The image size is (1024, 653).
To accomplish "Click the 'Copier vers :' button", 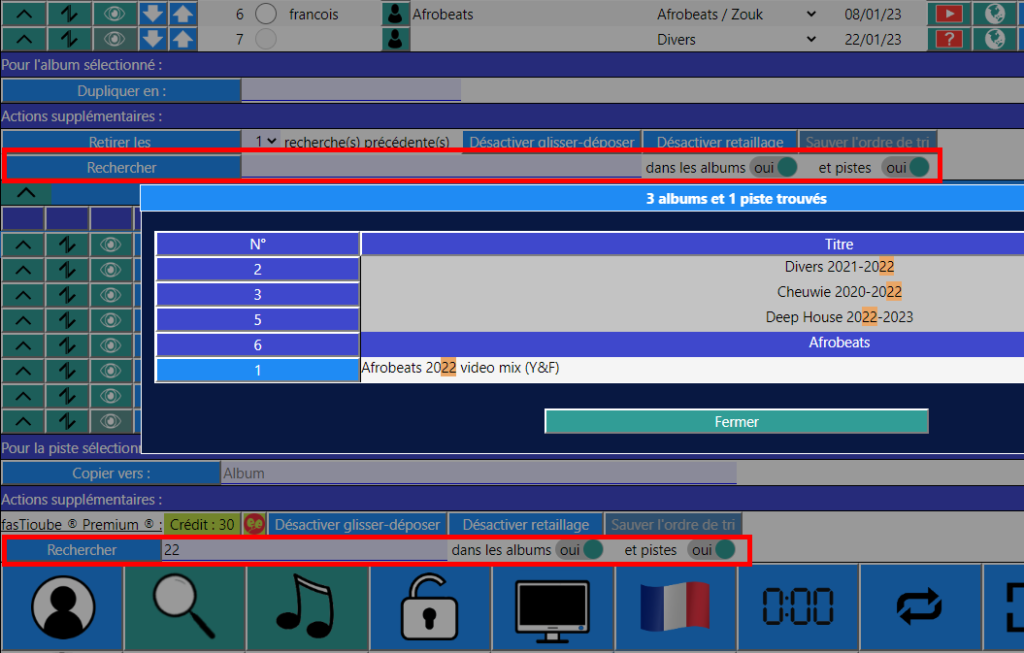I will click(110, 473).
